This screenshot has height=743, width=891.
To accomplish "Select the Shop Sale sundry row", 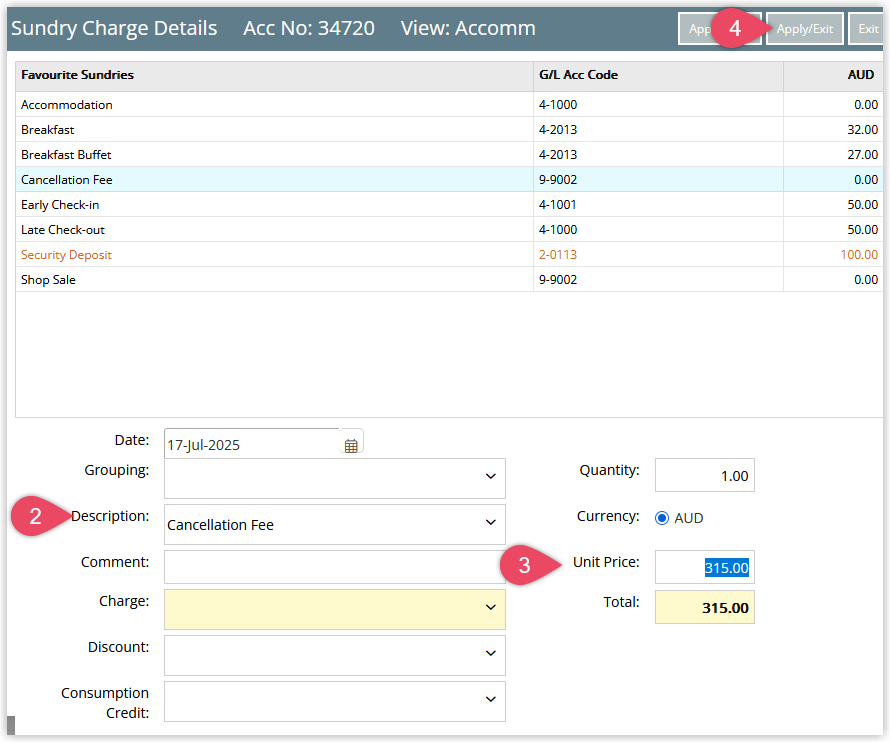I will [x=449, y=279].
